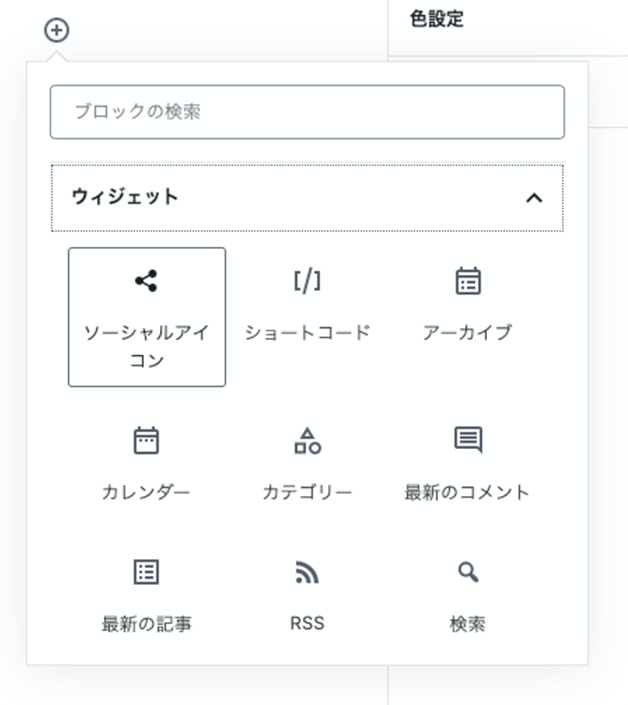Screen dimensions: 628x705
Task: Click the ソーシャルアイコン label text
Action: coord(146,346)
